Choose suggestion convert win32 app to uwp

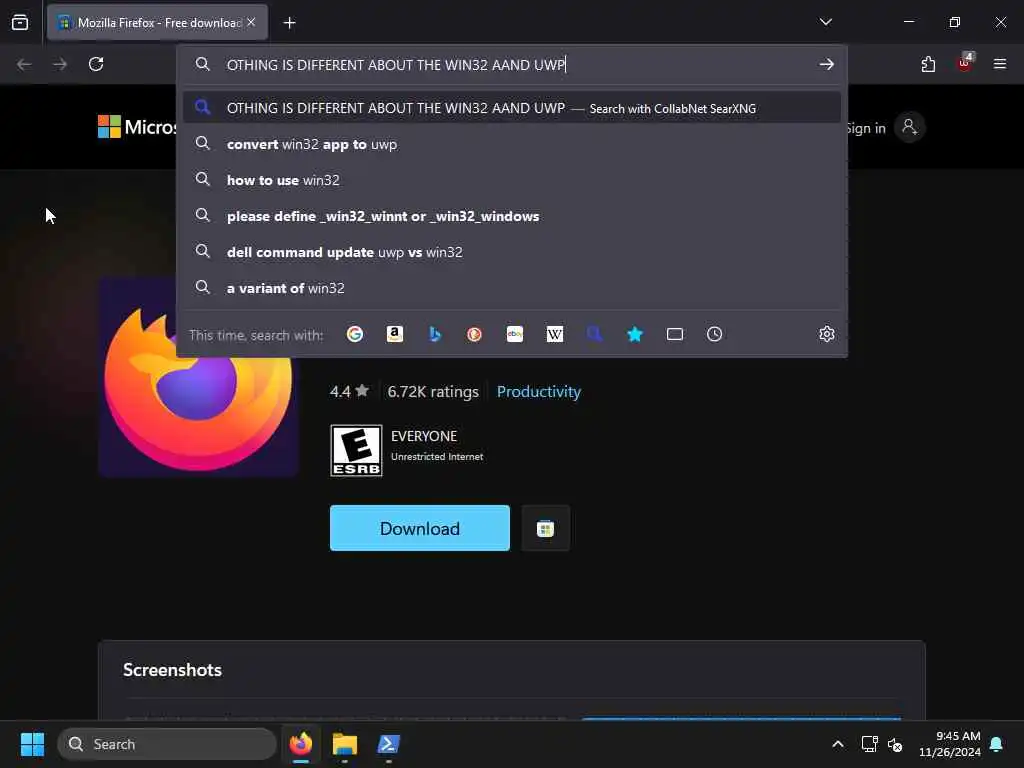(511, 144)
